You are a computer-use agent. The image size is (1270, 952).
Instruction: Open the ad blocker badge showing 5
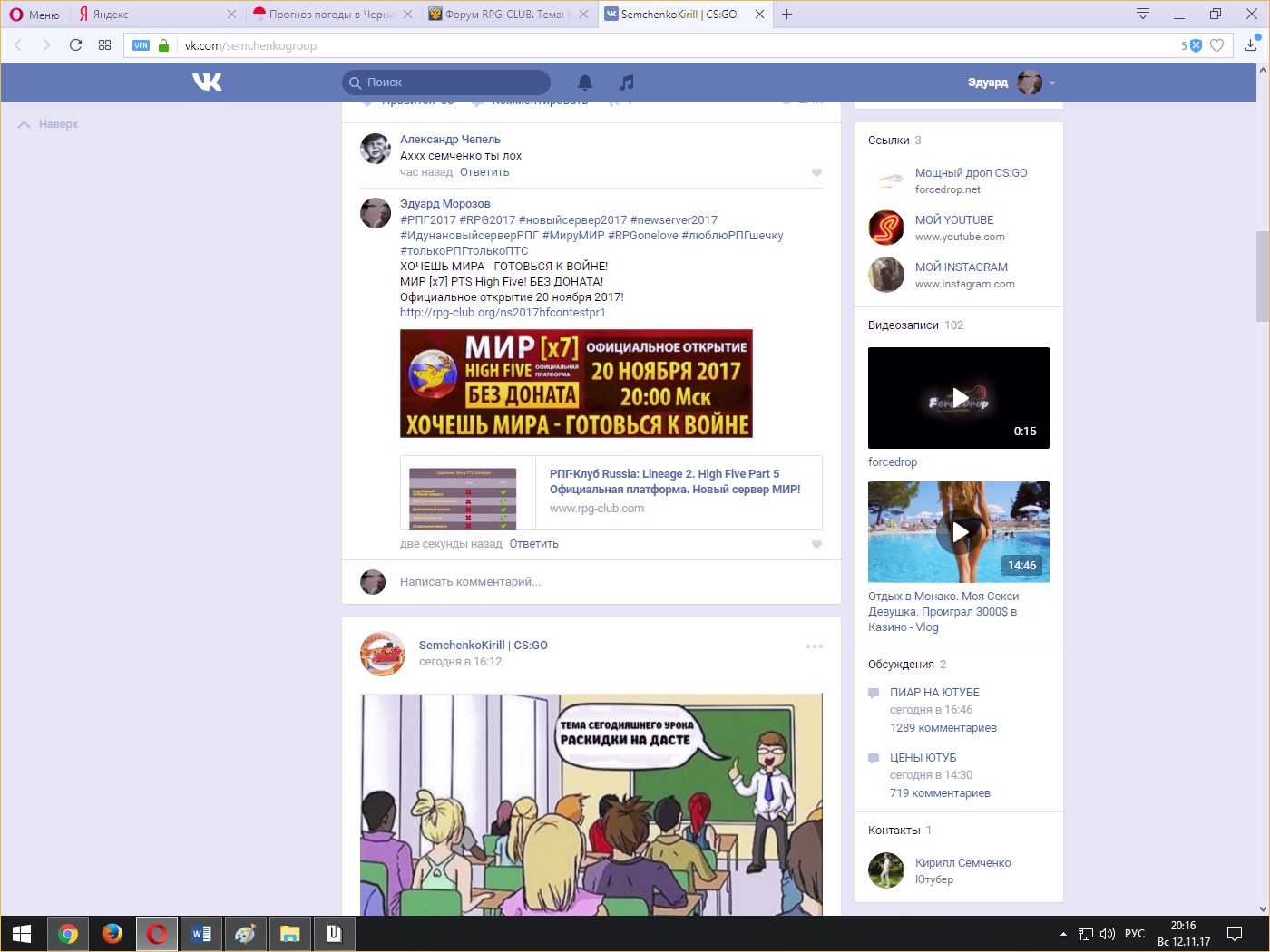coord(1191,45)
